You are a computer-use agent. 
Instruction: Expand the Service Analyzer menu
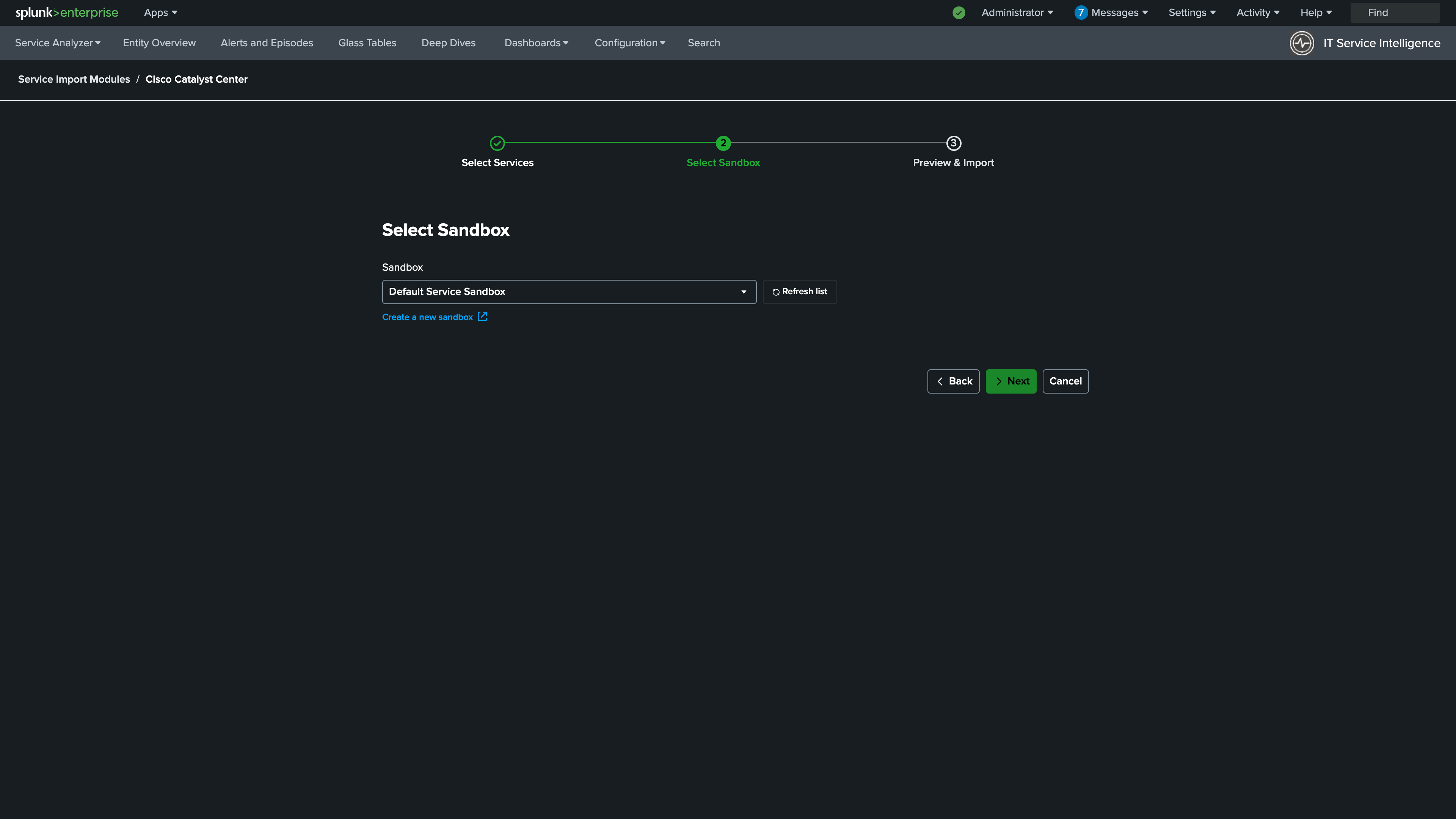pos(58,43)
